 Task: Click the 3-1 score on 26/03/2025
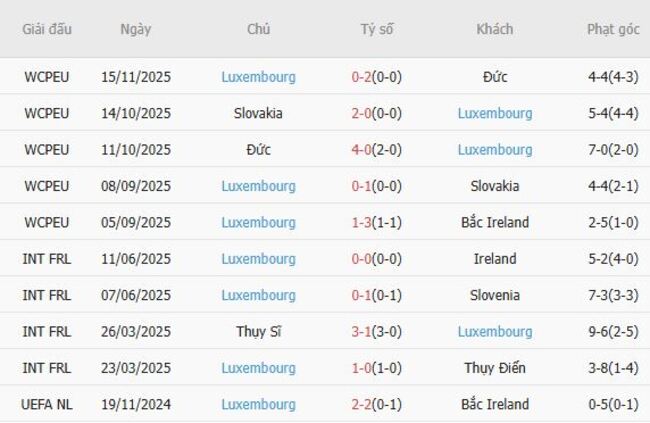(364, 332)
